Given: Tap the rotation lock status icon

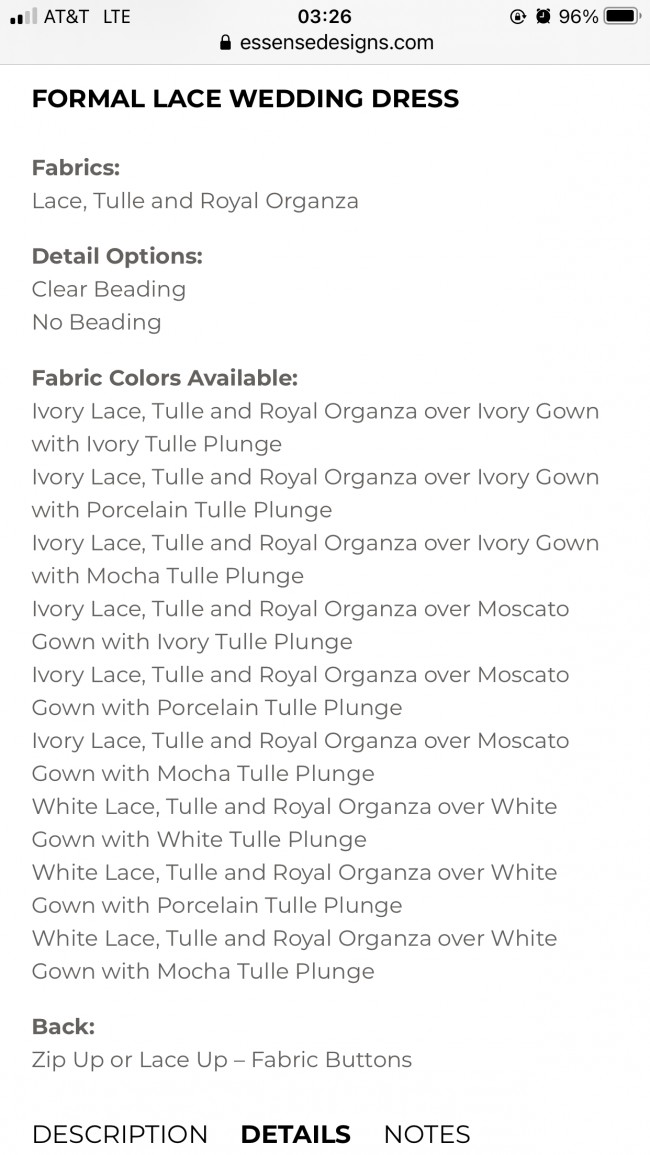Looking at the screenshot, I should pyautogui.click(x=518, y=17).
